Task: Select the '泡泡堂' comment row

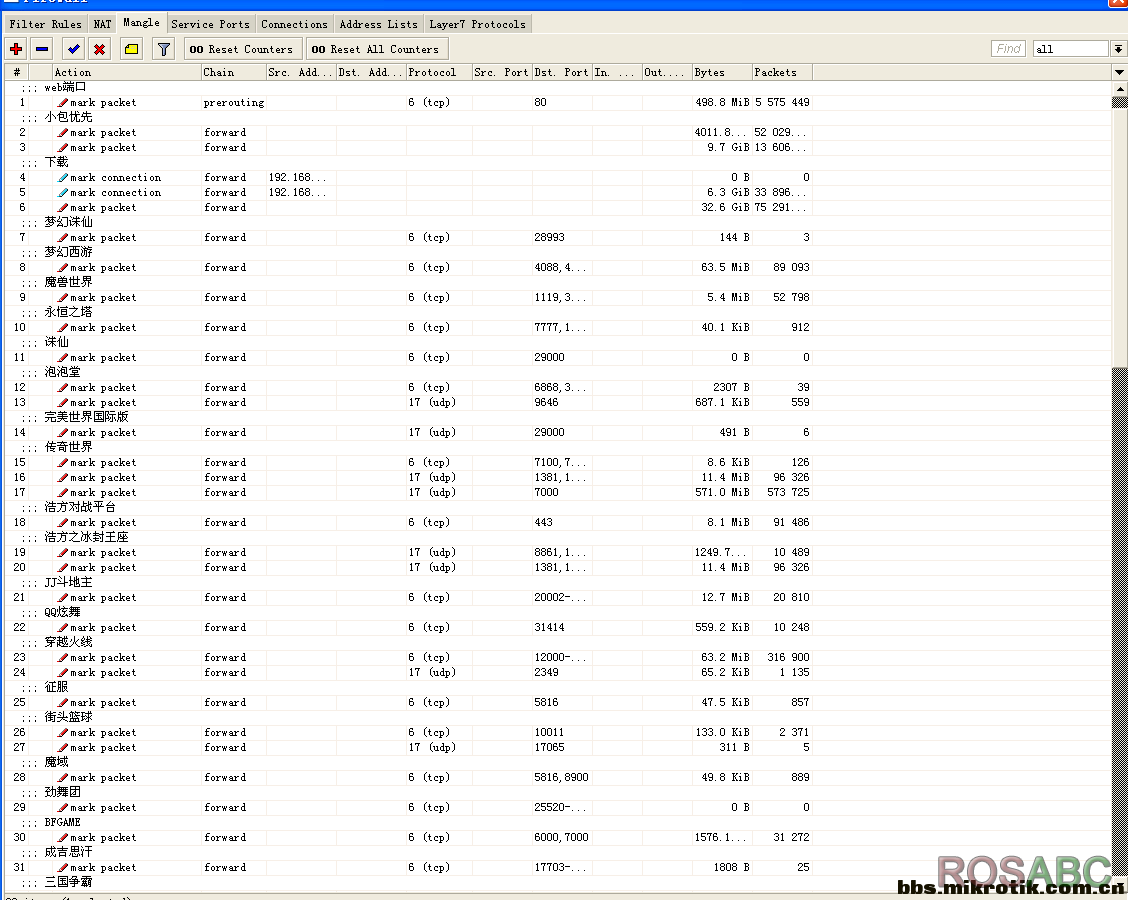Action: (x=558, y=373)
